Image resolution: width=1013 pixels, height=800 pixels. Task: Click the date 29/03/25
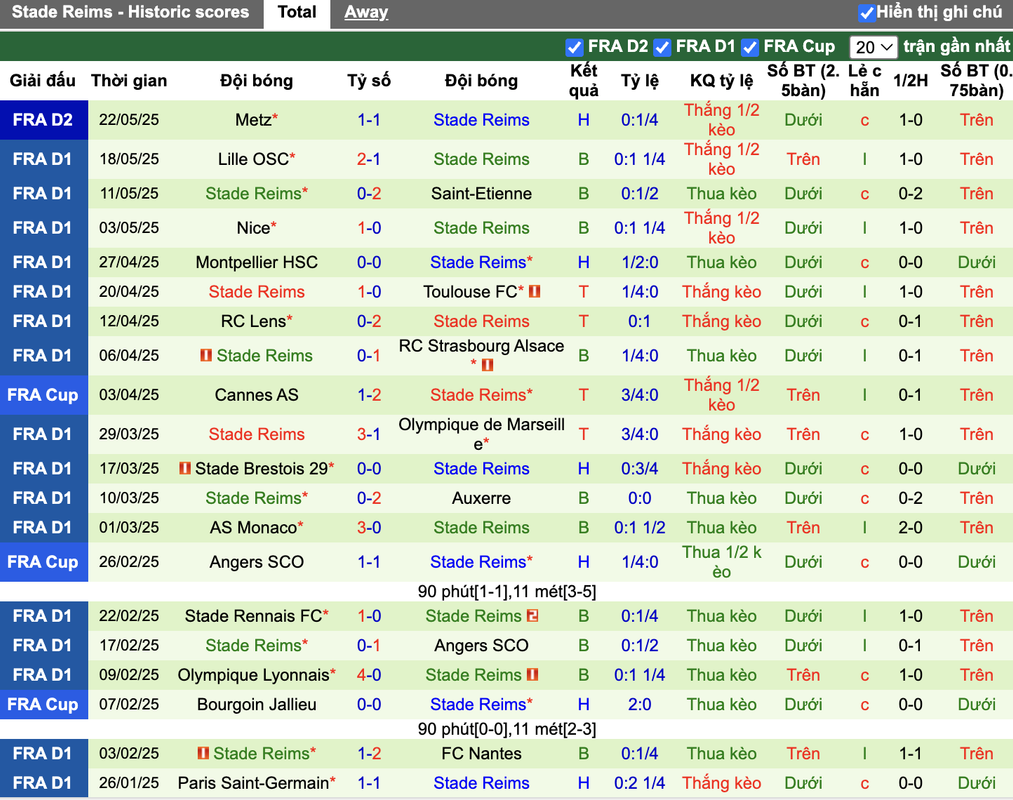[129, 434]
